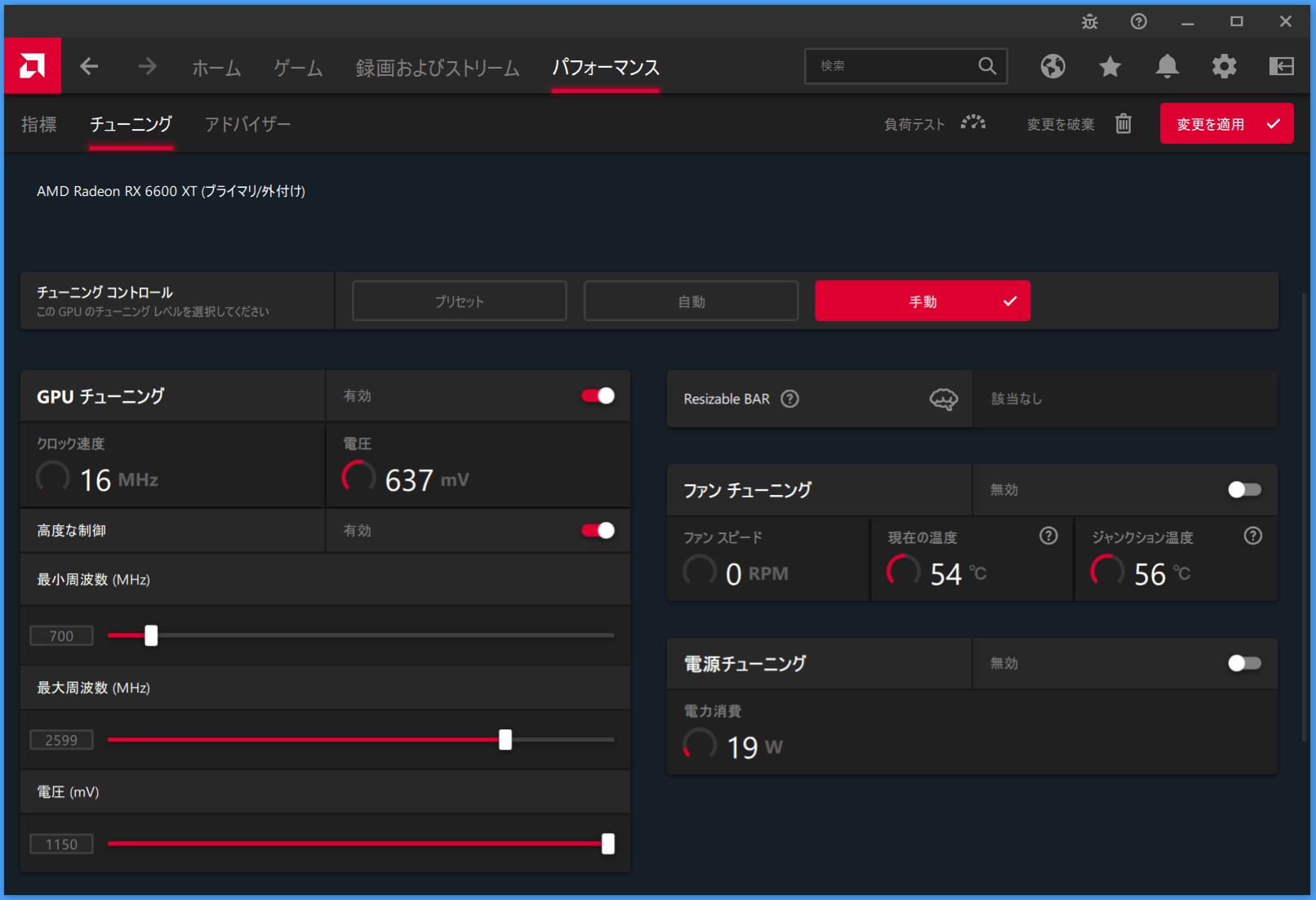Click the 56 °C junction temperature value
The image size is (1316, 900).
pyautogui.click(x=1163, y=574)
